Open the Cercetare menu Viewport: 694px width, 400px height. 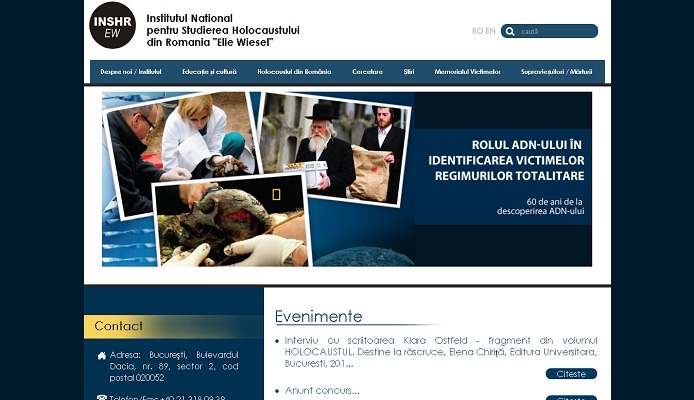pos(367,72)
